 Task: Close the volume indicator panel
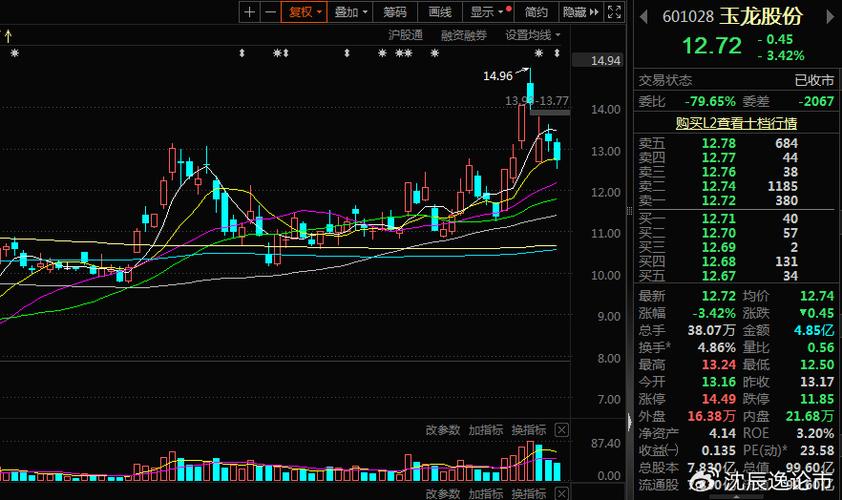pos(561,430)
